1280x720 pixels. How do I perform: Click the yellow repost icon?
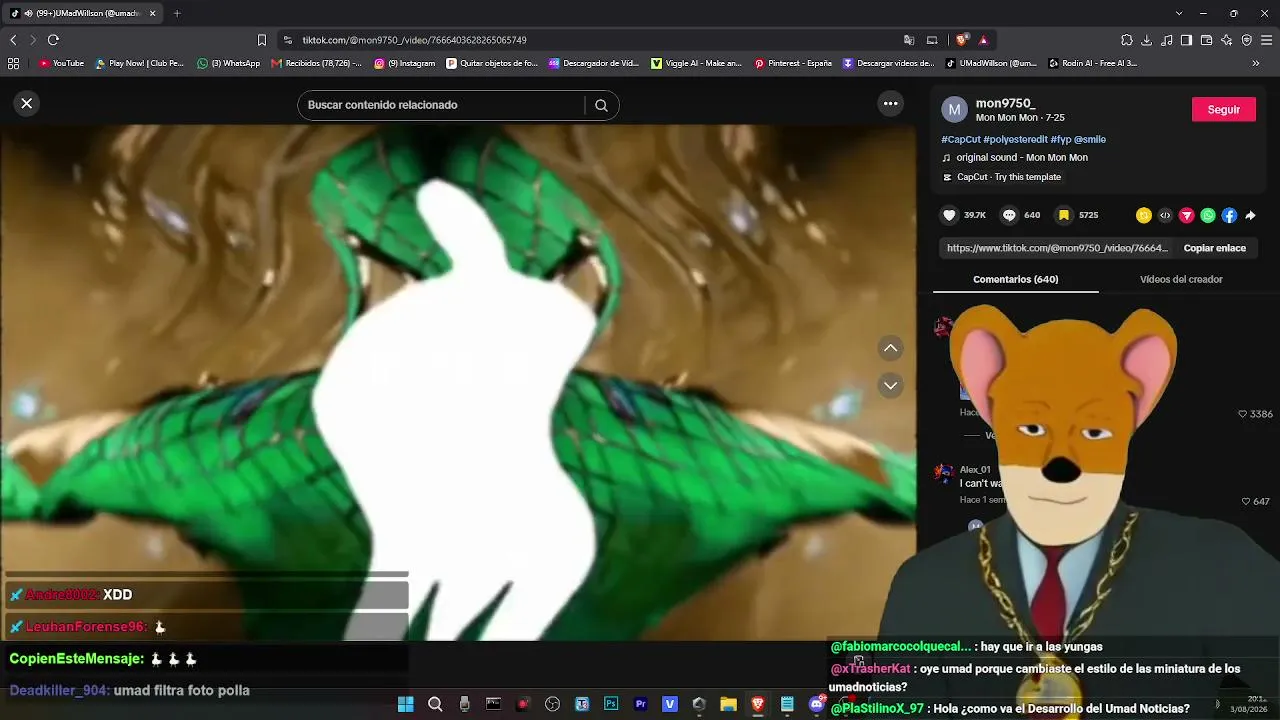point(1144,215)
